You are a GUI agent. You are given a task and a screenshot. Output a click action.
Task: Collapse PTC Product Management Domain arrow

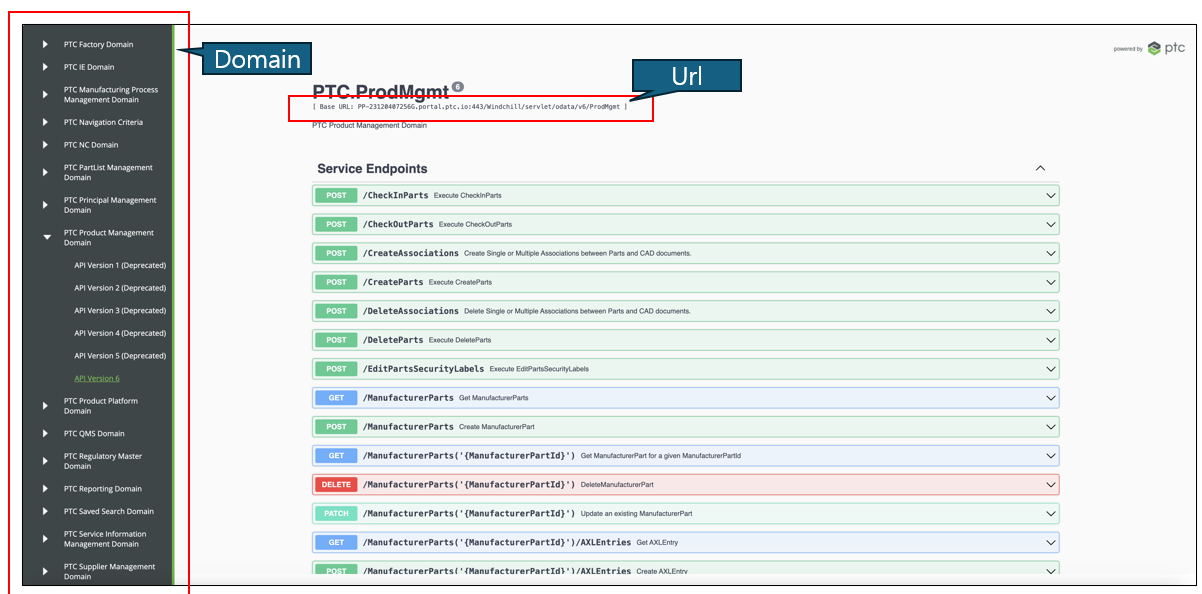tap(46, 238)
